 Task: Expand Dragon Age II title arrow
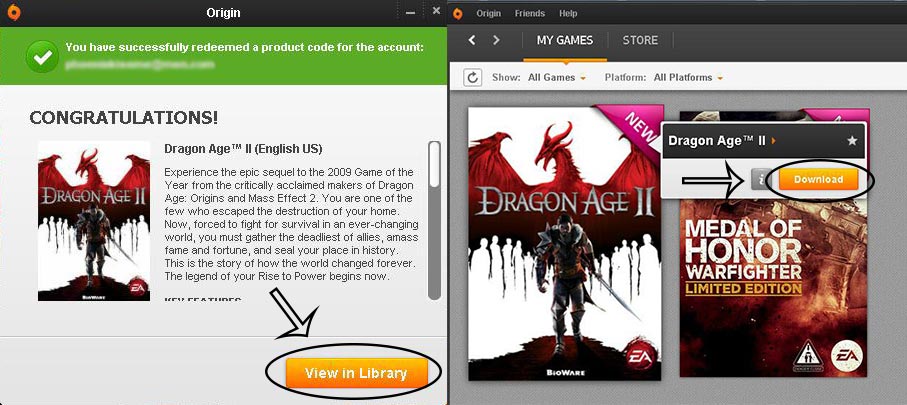tap(774, 141)
